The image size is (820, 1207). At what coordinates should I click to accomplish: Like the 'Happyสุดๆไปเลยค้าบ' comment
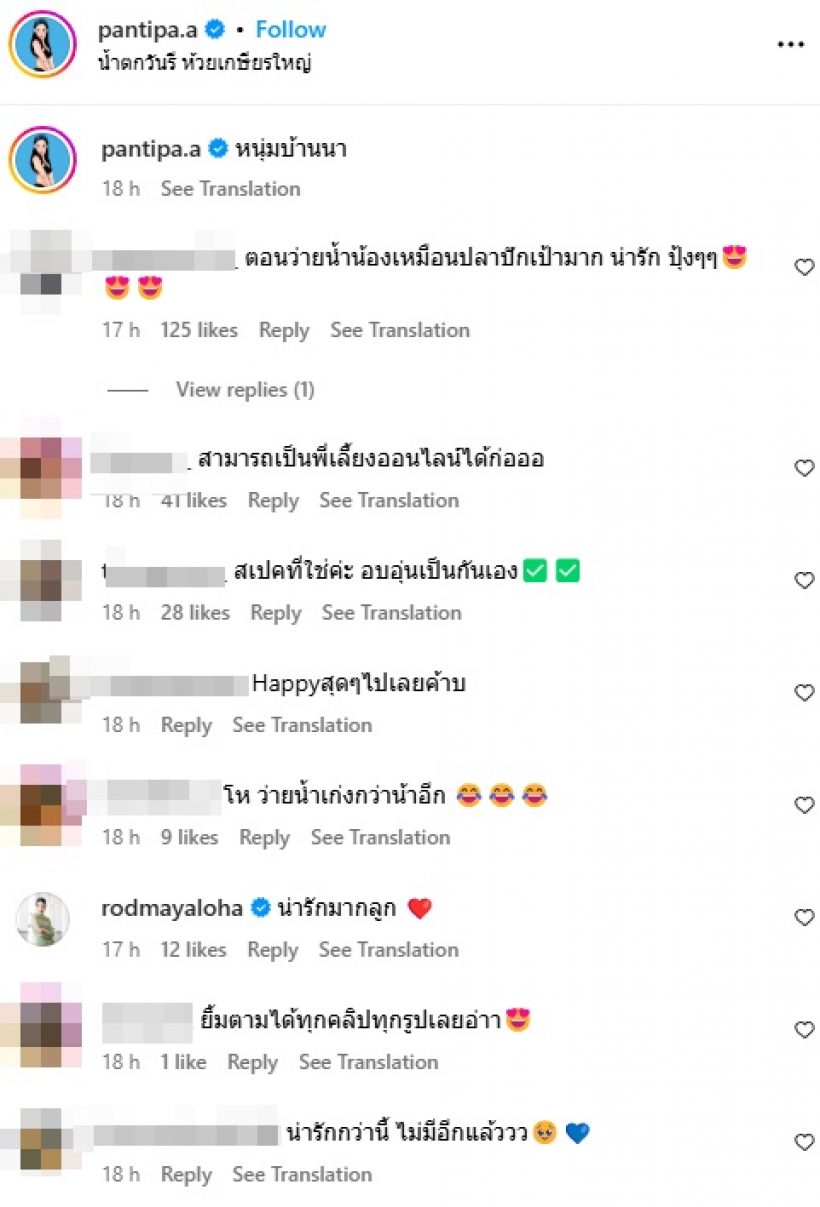[x=804, y=692]
